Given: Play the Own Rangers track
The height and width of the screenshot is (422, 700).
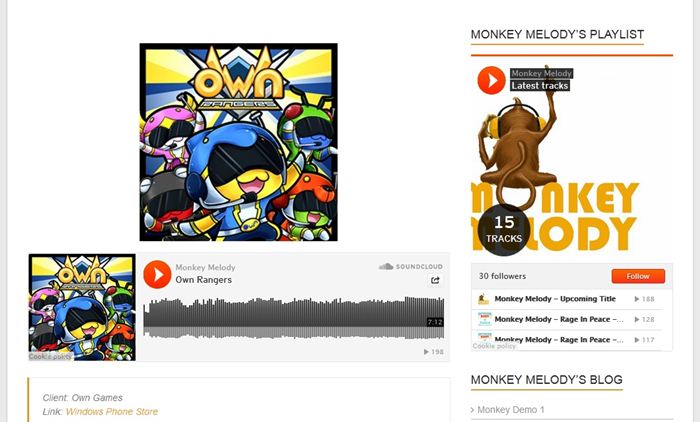Looking at the screenshot, I should (157, 274).
